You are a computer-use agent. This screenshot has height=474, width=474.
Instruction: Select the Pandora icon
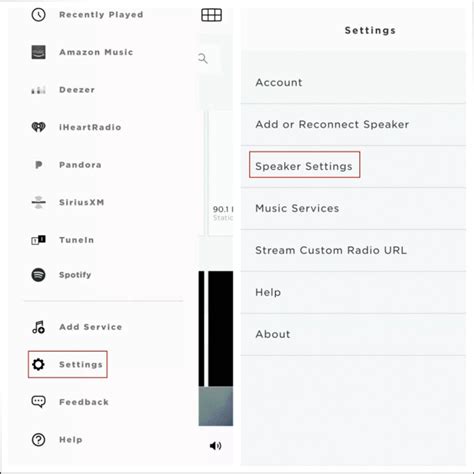coord(39,165)
